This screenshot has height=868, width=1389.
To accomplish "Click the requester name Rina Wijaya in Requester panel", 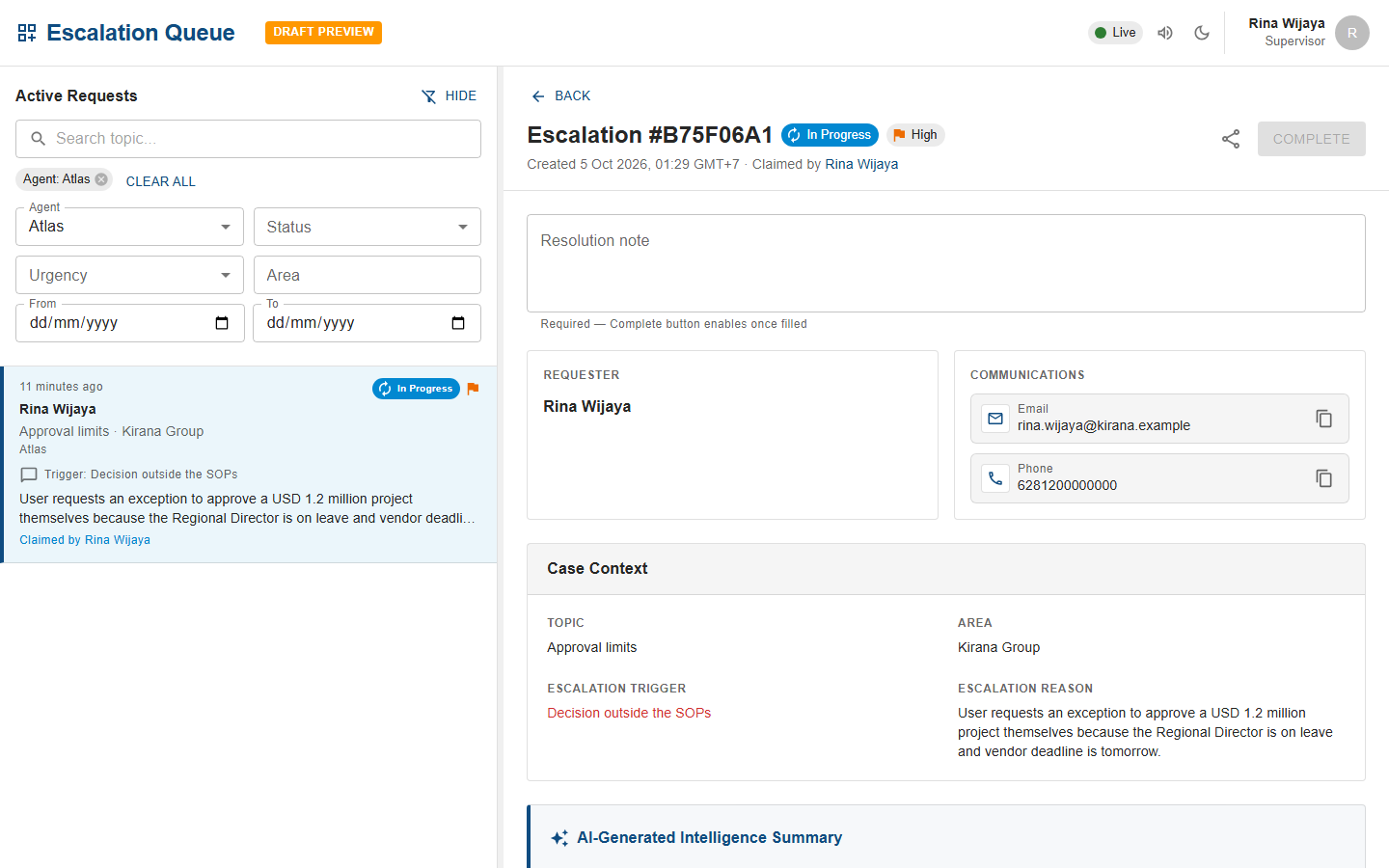I will tap(586, 407).
